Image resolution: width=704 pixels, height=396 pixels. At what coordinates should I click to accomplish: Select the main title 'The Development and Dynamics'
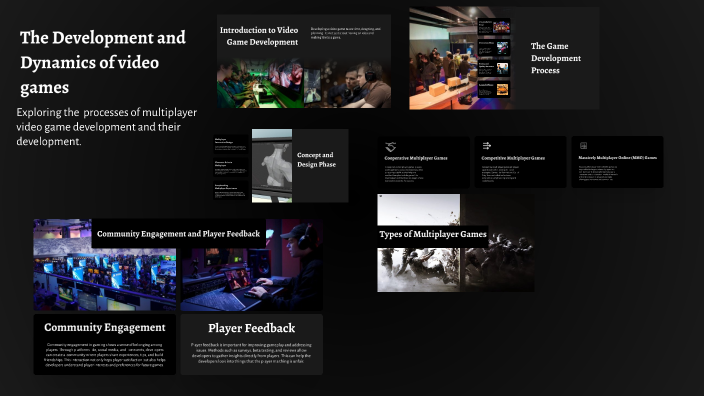103,62
